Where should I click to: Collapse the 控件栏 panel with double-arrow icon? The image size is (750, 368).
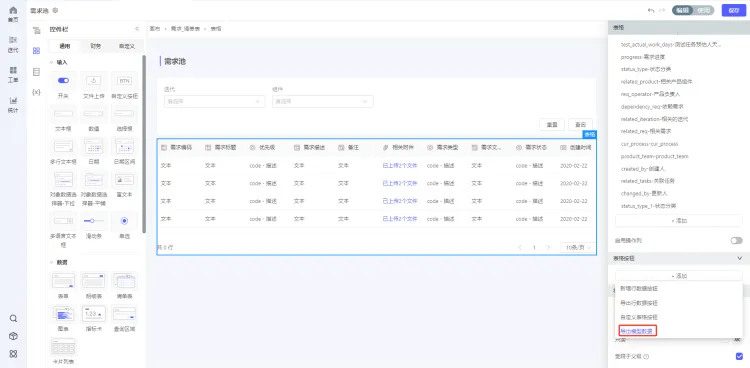pyautogui.click(x=137, y=29)
